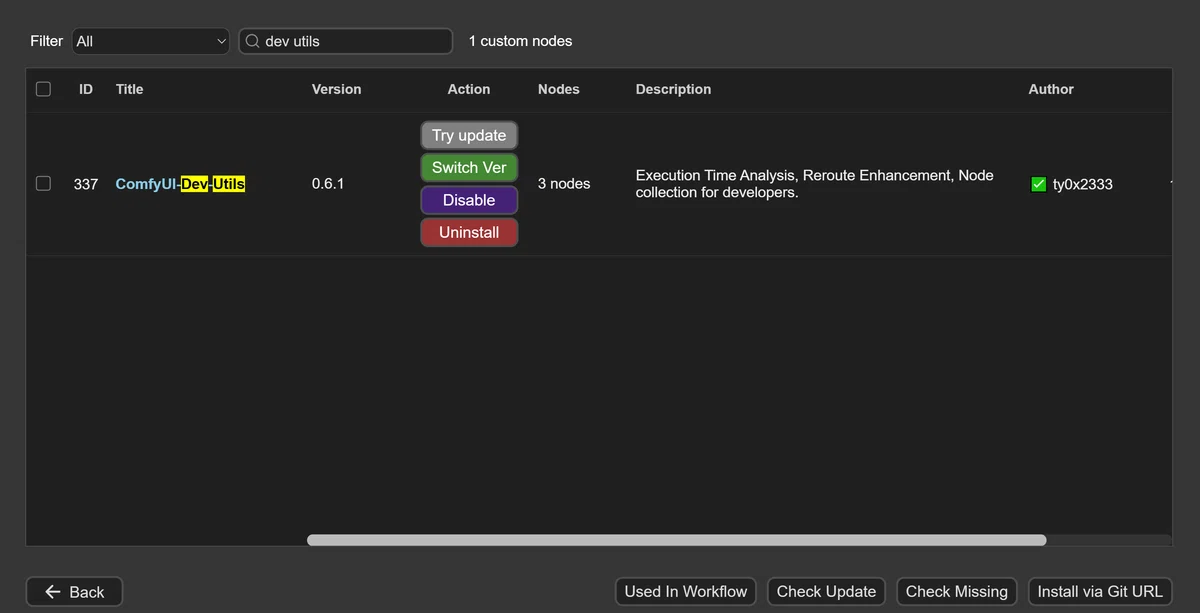1200x613 pixels.
Task: Sort by the Author column header
Action: tap(1051, 89)
